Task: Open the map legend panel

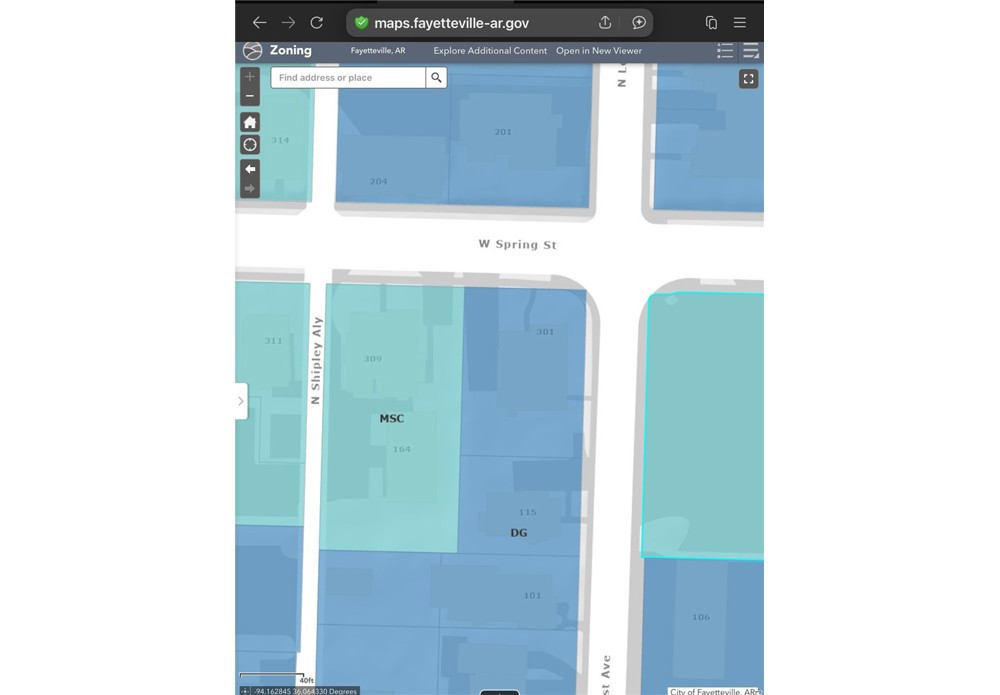Action: coord(725,51)
